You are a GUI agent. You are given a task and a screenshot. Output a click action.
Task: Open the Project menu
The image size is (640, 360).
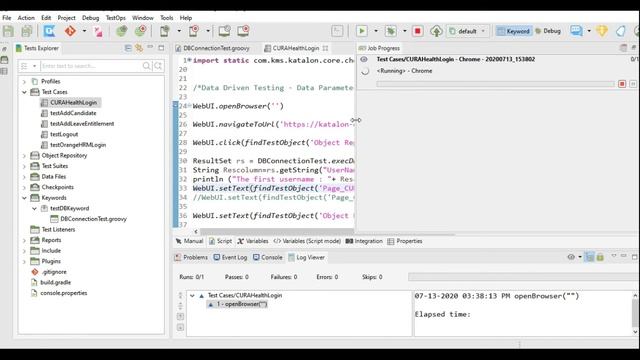pos(66,18)
